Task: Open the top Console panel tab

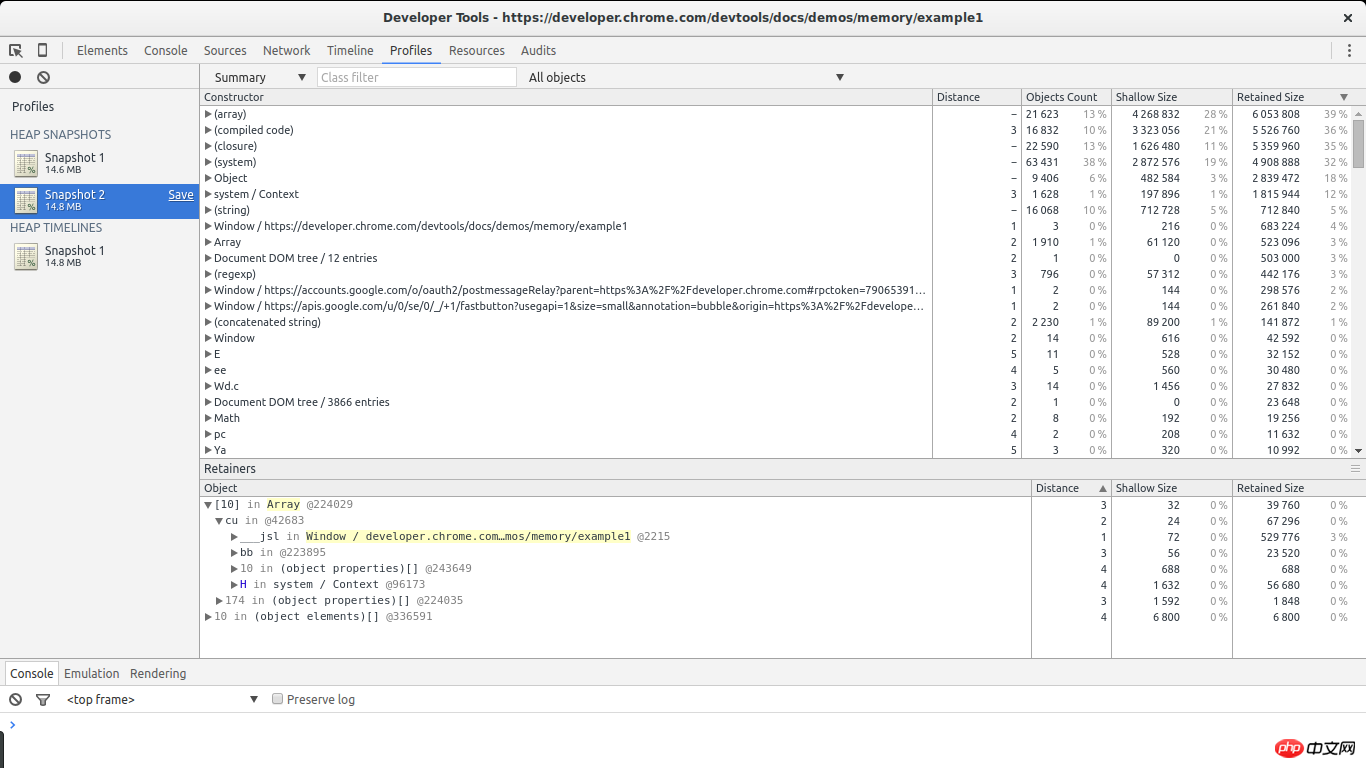Action: pyautogui.click(x=166, y=50)
